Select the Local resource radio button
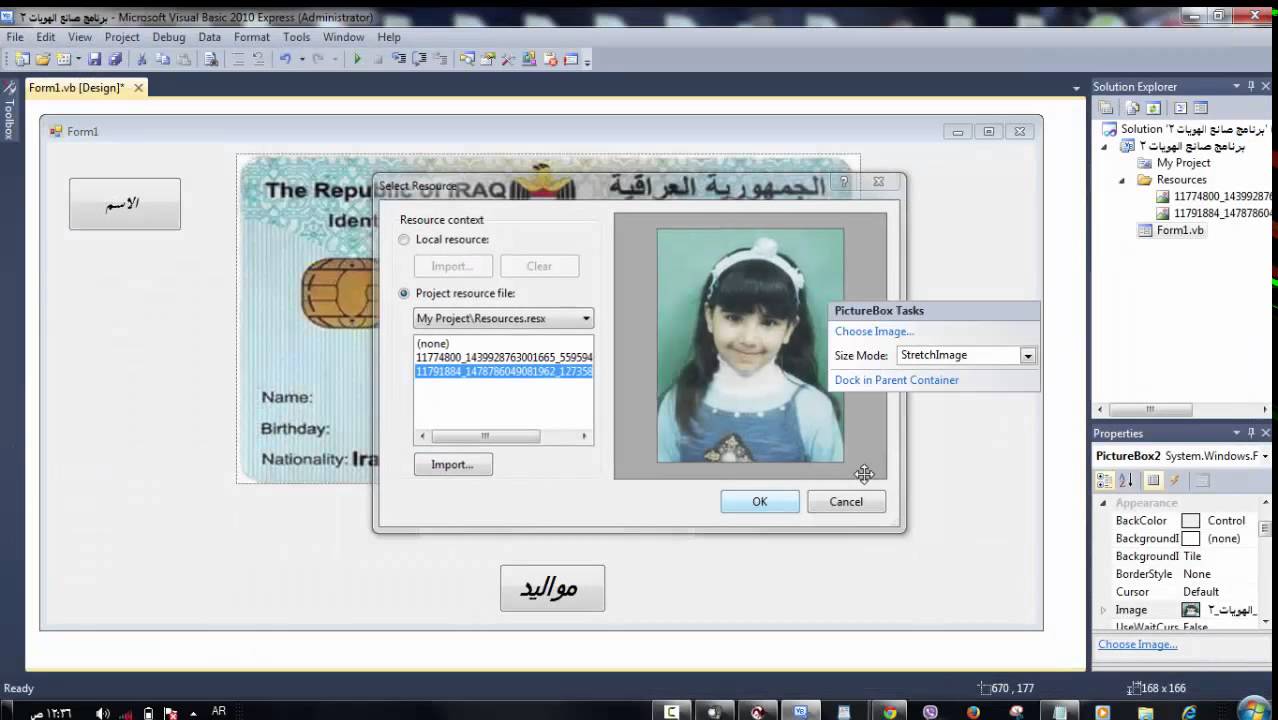The width and height of the screenshot is (1278, 720). click(404, 240)
